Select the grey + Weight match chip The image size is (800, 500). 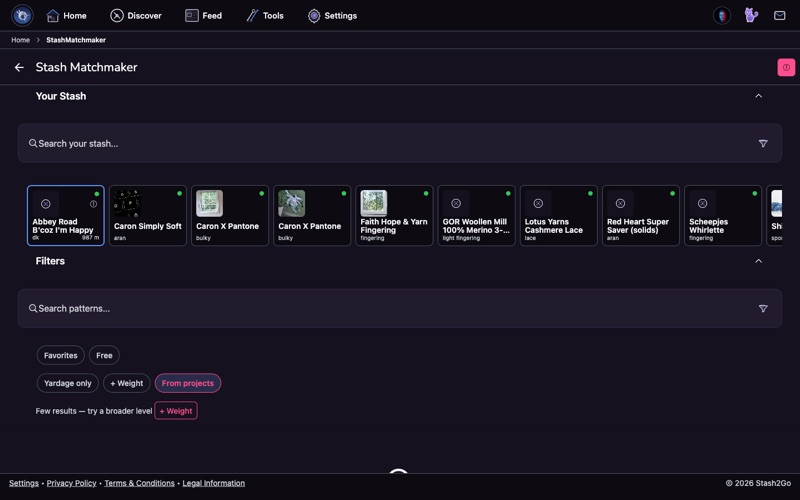point(127,383)
